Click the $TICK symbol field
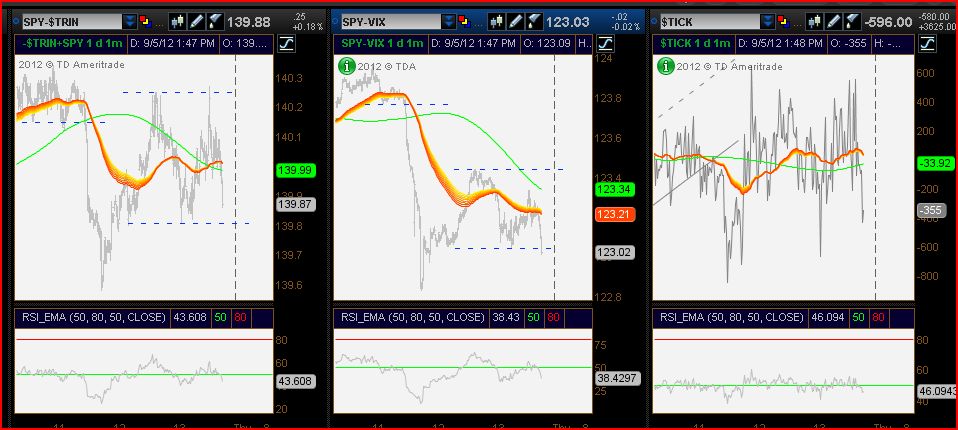958x430 pixels. (x=709, y=22)
